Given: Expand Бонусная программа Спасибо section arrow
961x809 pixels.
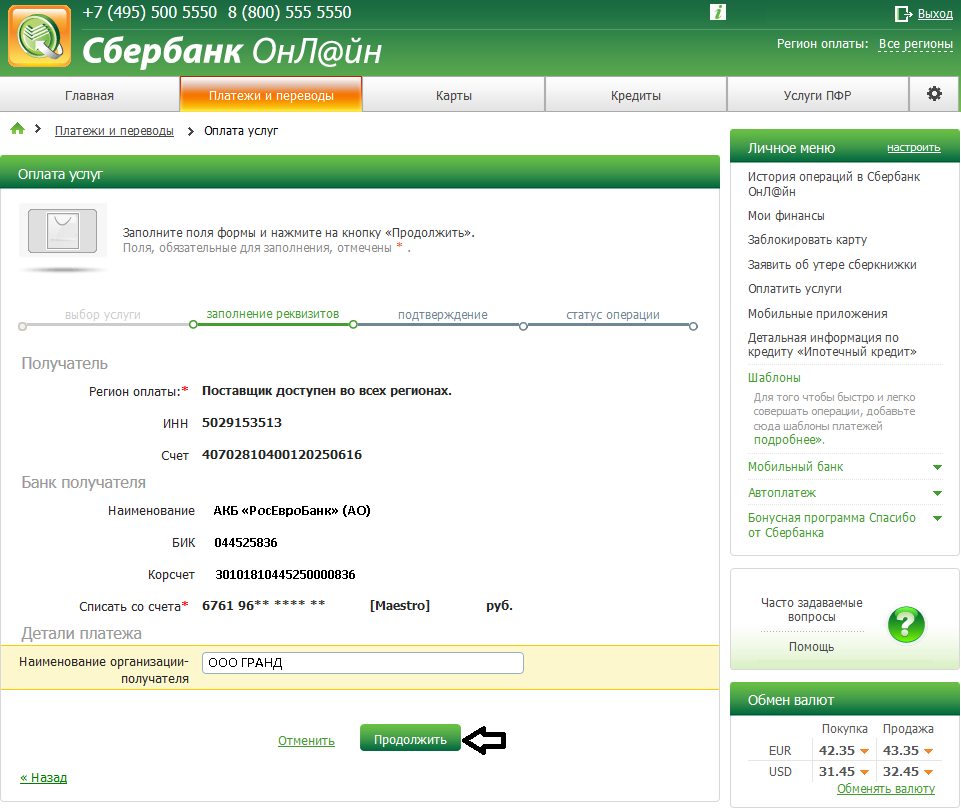Looking at the screenshot, I should (937, 518).
